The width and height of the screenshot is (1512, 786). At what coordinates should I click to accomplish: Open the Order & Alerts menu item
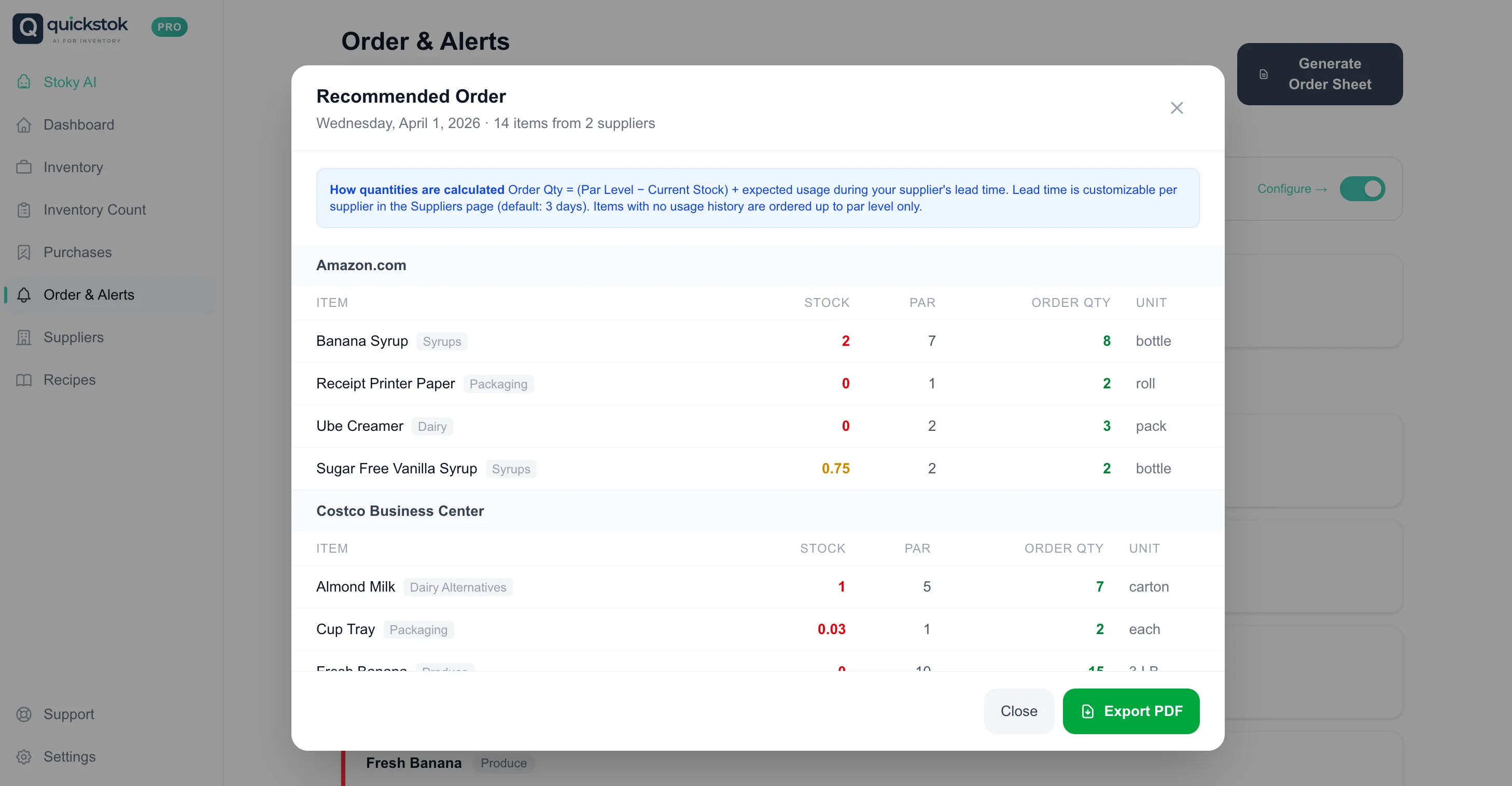tap(89, 294)
